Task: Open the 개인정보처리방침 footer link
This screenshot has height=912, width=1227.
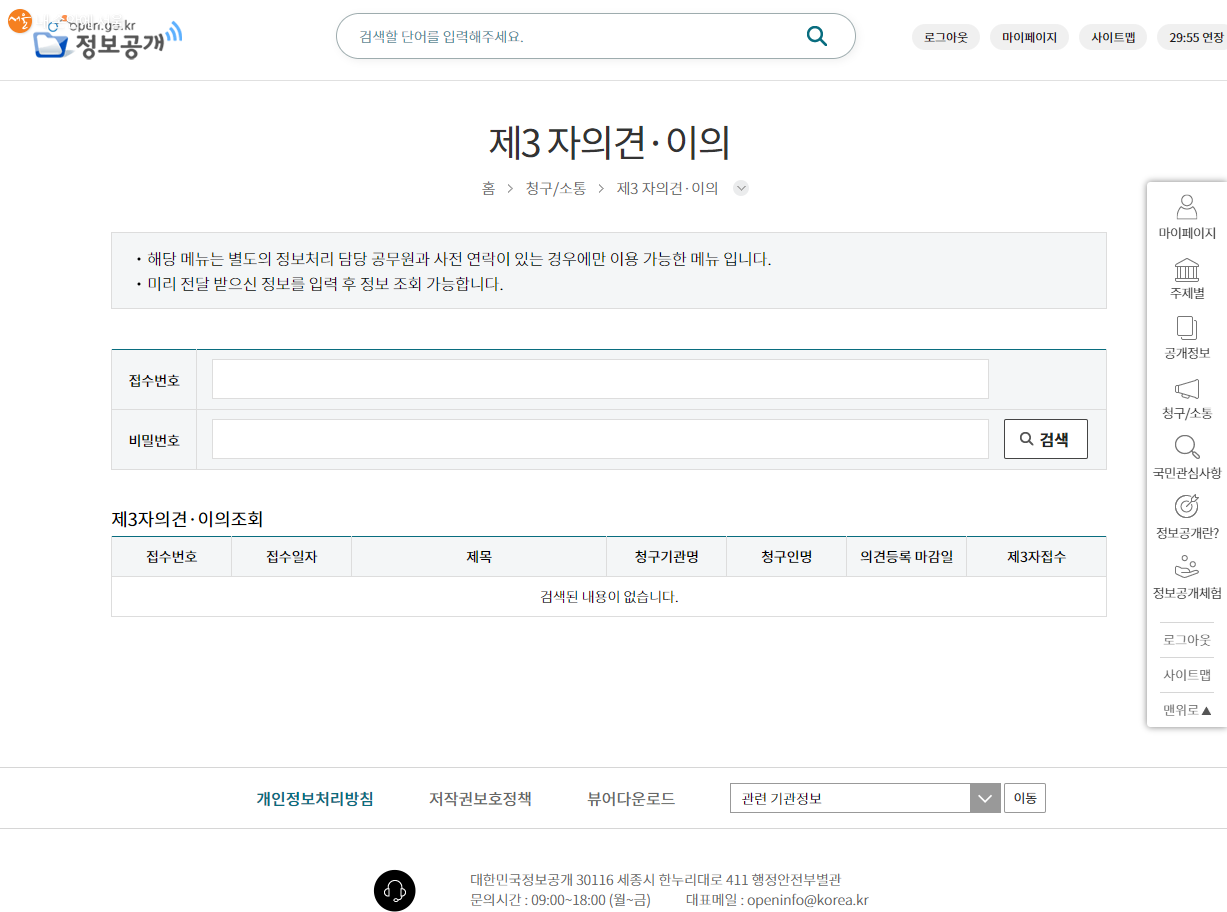Action: pos(315,798)
